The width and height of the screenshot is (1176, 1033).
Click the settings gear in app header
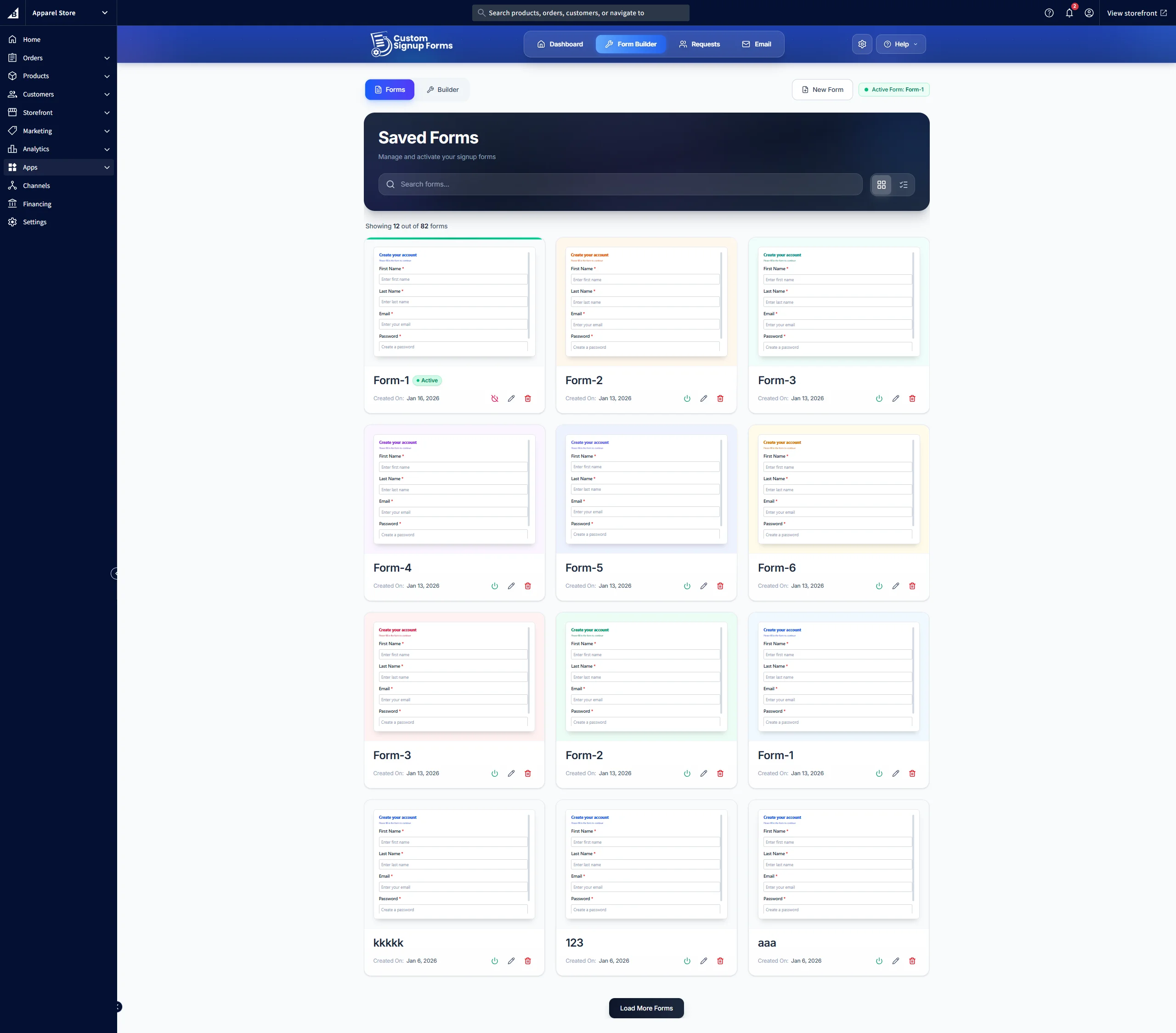(x=862, y=44)
